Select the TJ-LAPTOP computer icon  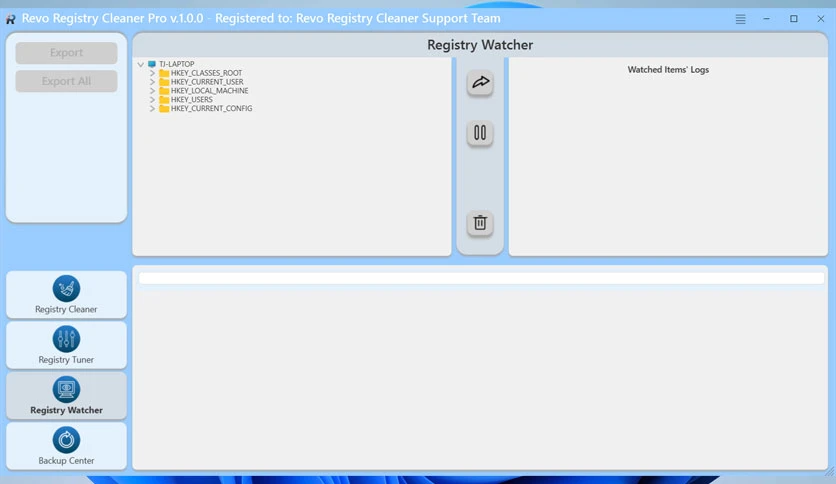tap(152, 64)
